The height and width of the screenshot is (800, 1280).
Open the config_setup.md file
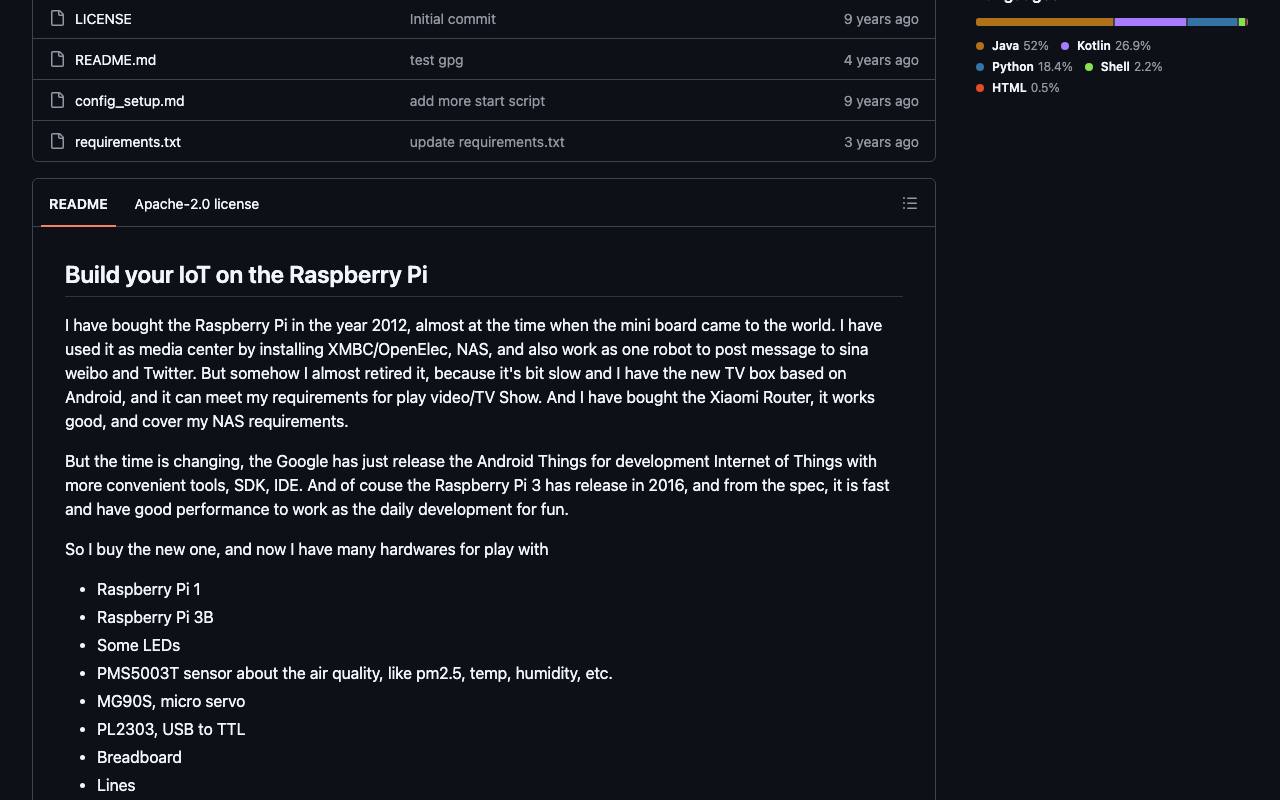[x=129, y=101]
